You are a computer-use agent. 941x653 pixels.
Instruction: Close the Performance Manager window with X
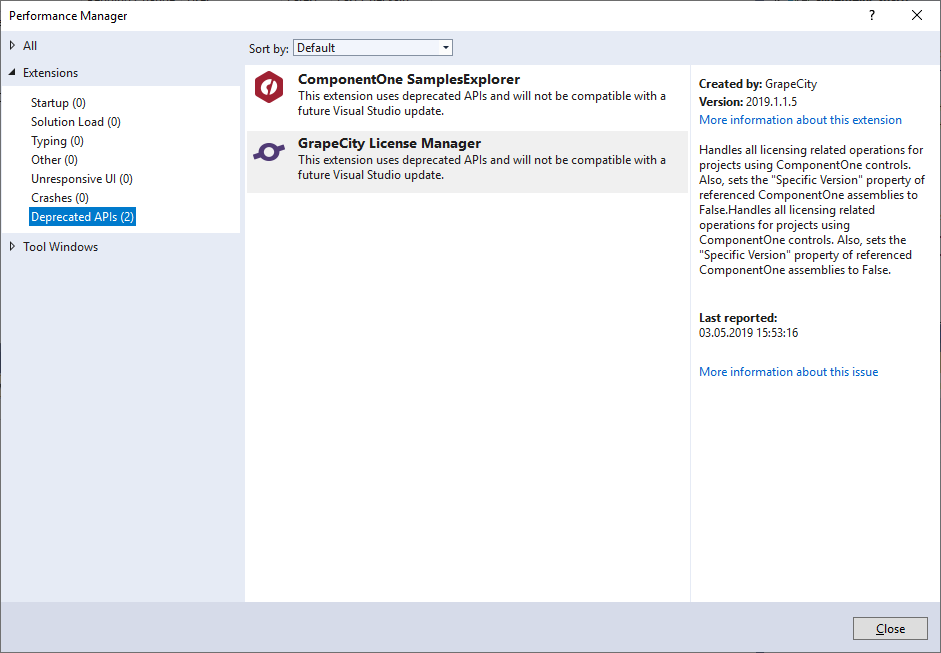(917, 16)
